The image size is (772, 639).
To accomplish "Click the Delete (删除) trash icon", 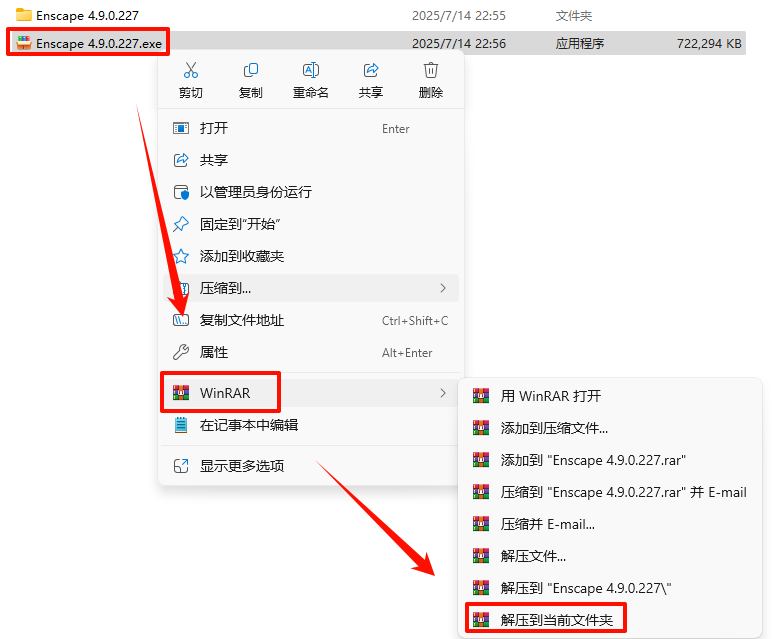I will (431, 70).
